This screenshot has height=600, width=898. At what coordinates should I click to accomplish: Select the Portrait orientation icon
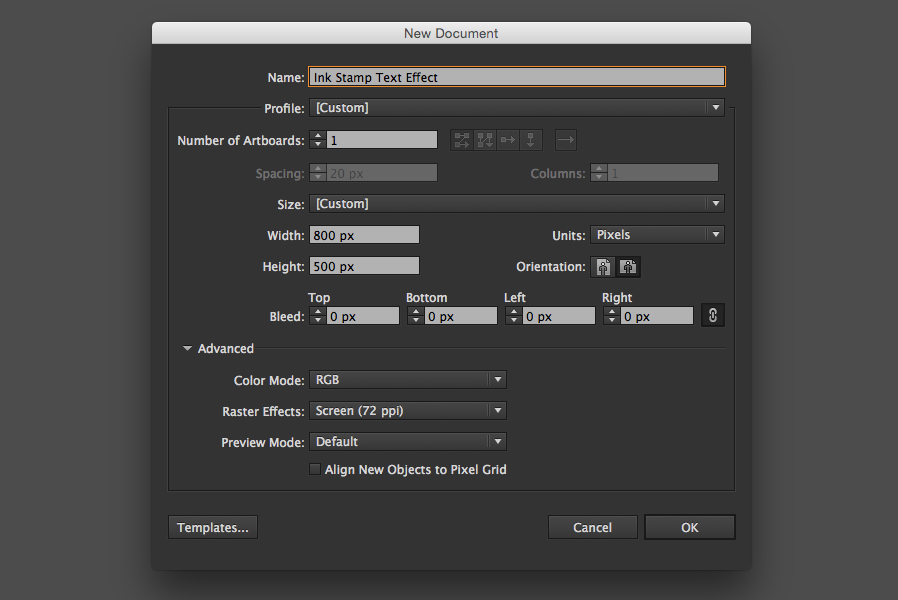pos(602,267)
